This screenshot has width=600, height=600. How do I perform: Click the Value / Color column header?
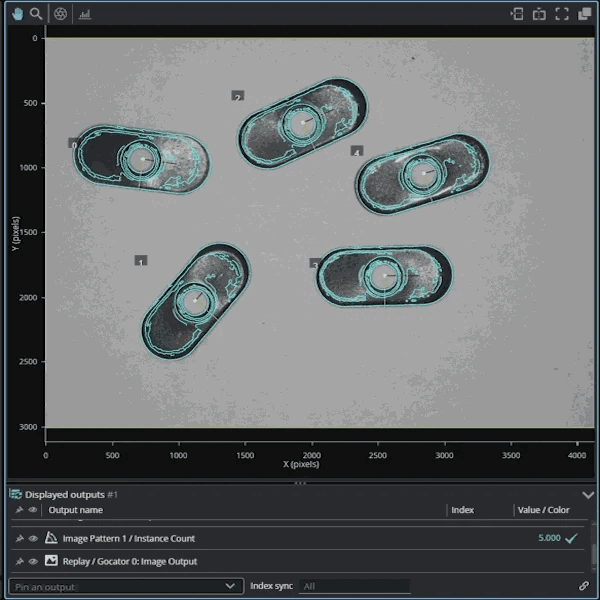click(543, 510)
